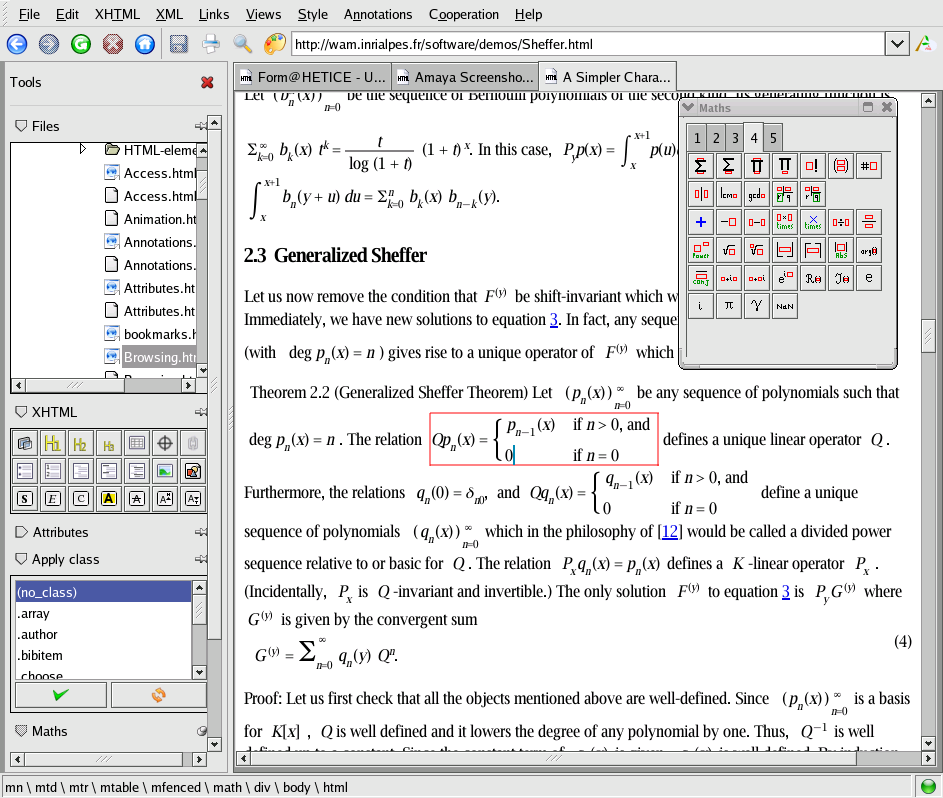Click the Files tree horizontal scrollbar thumb
Image resolution: width=943 pixels, height=798 pixels.
pyautogui.click(x=75, y=385)
